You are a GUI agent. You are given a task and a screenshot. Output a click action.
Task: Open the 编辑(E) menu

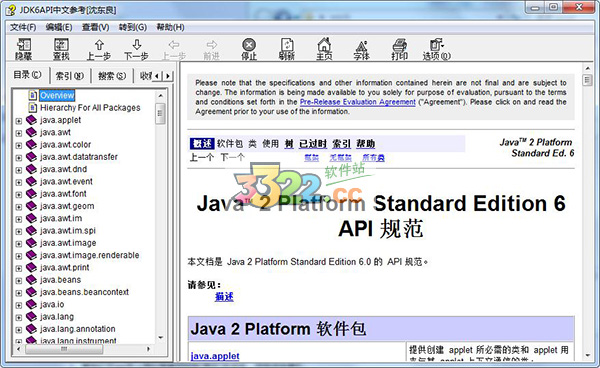(59, 27)
